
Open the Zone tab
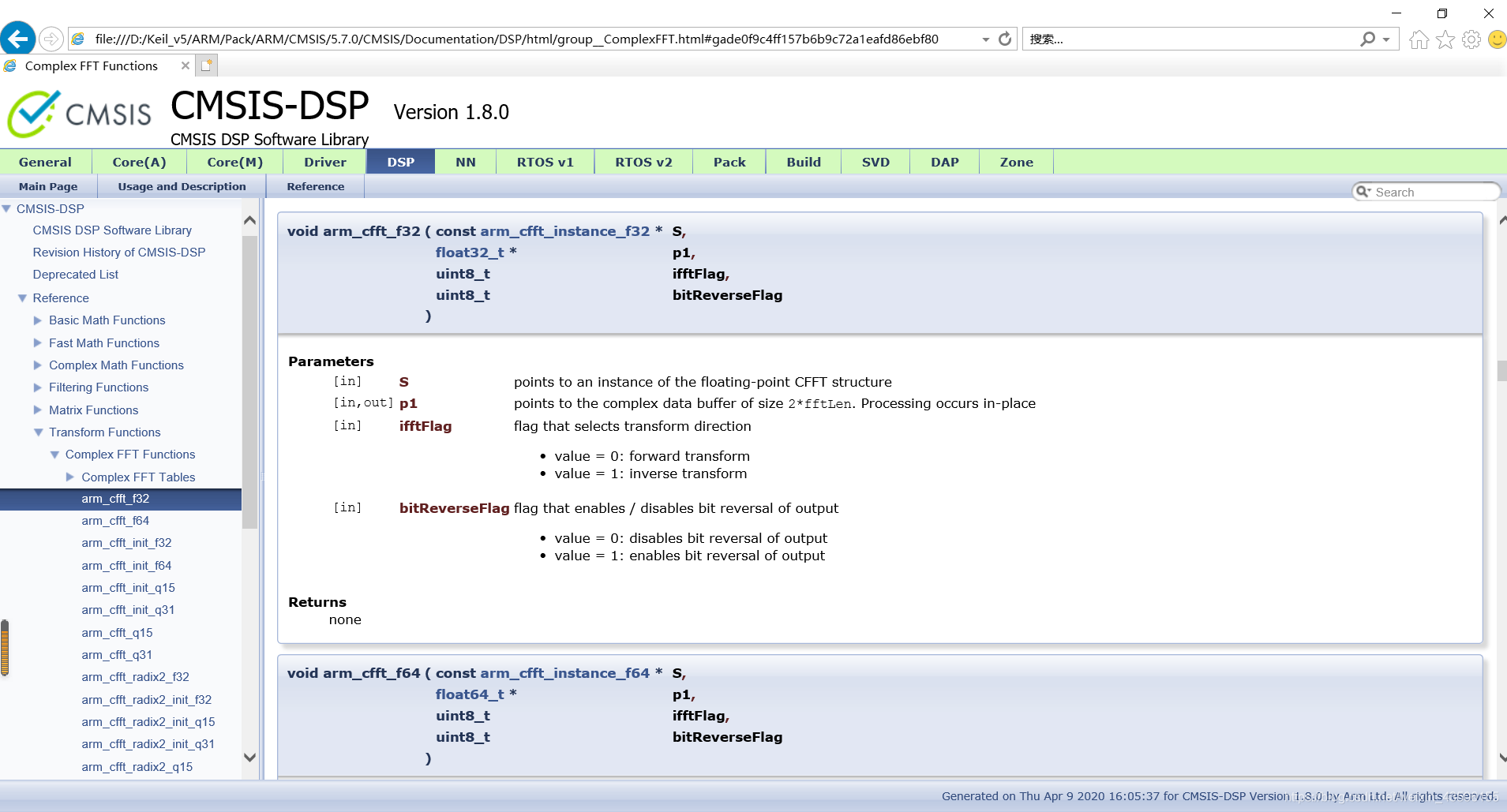tap(1016, 162)
